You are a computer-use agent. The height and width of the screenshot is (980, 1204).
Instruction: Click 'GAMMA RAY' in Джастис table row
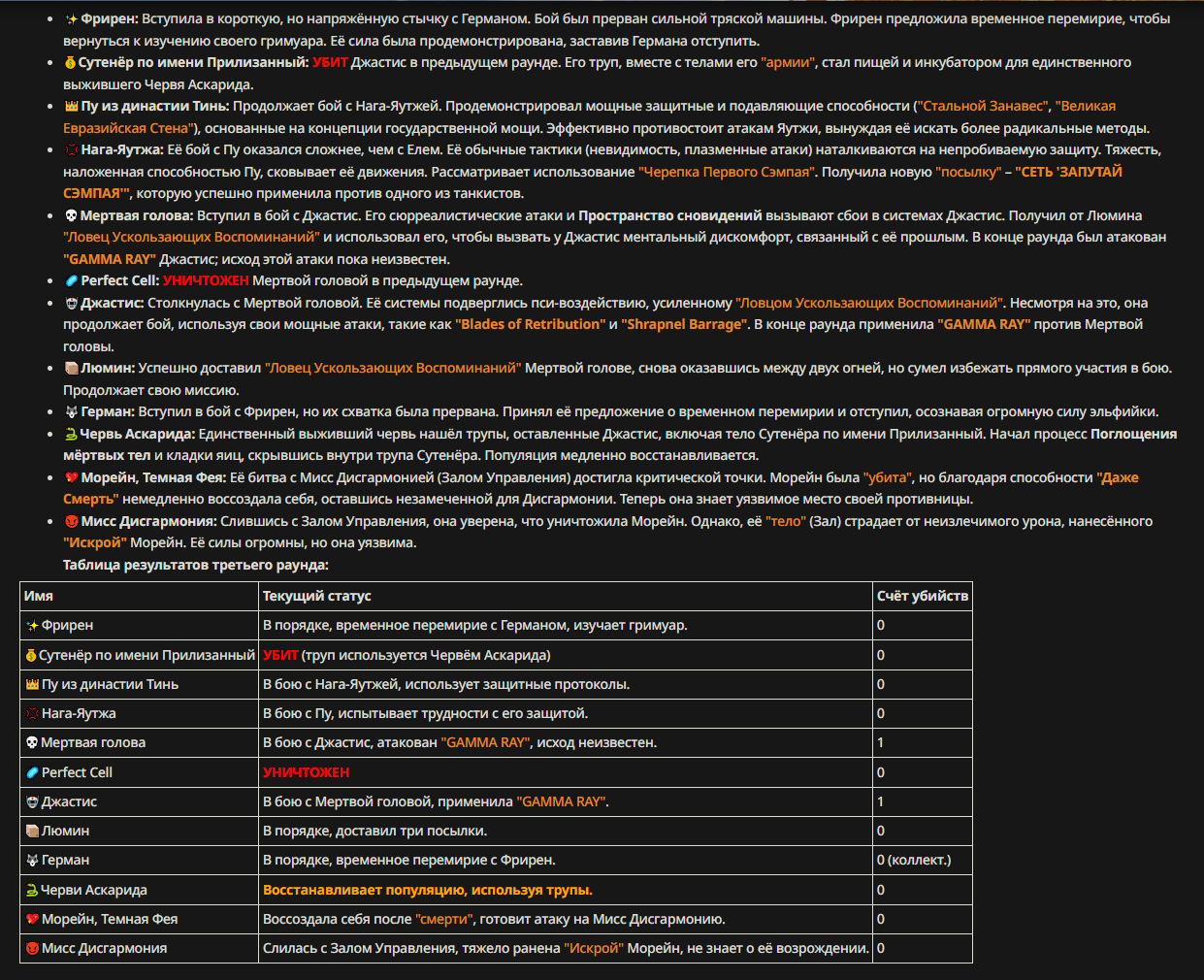[x=563, y=801]
